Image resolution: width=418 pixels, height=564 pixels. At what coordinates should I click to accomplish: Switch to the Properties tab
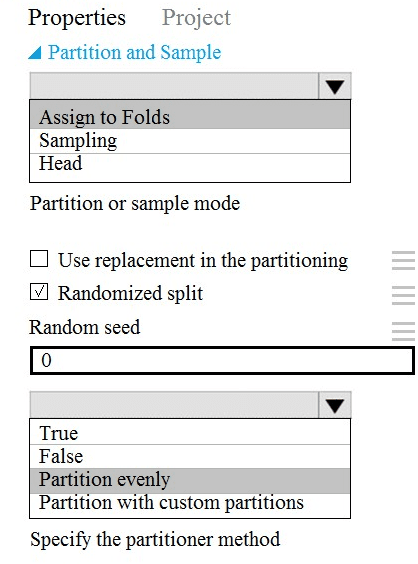(x=77, y=18)
